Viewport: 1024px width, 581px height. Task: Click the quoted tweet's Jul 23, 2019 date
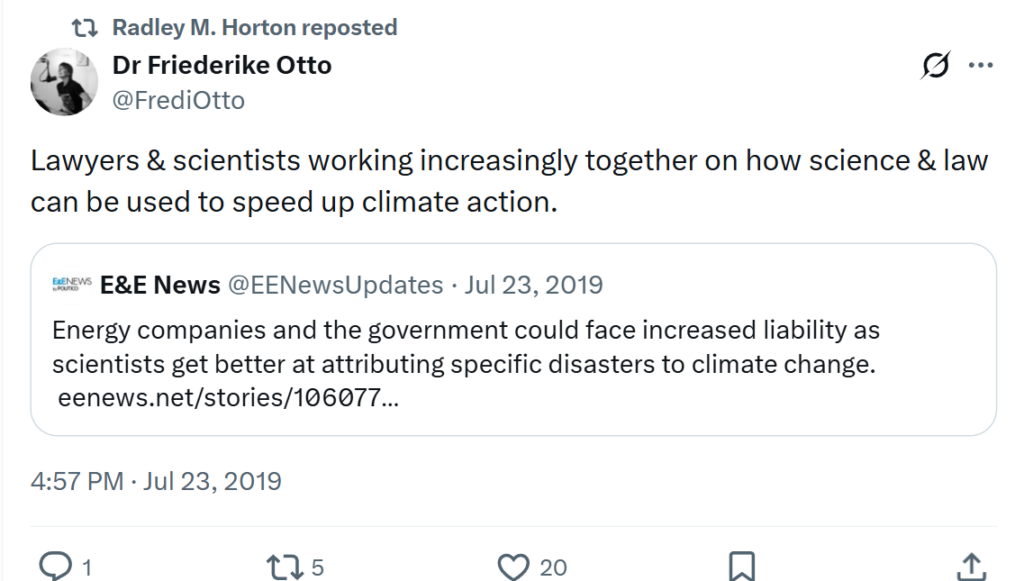534,285
